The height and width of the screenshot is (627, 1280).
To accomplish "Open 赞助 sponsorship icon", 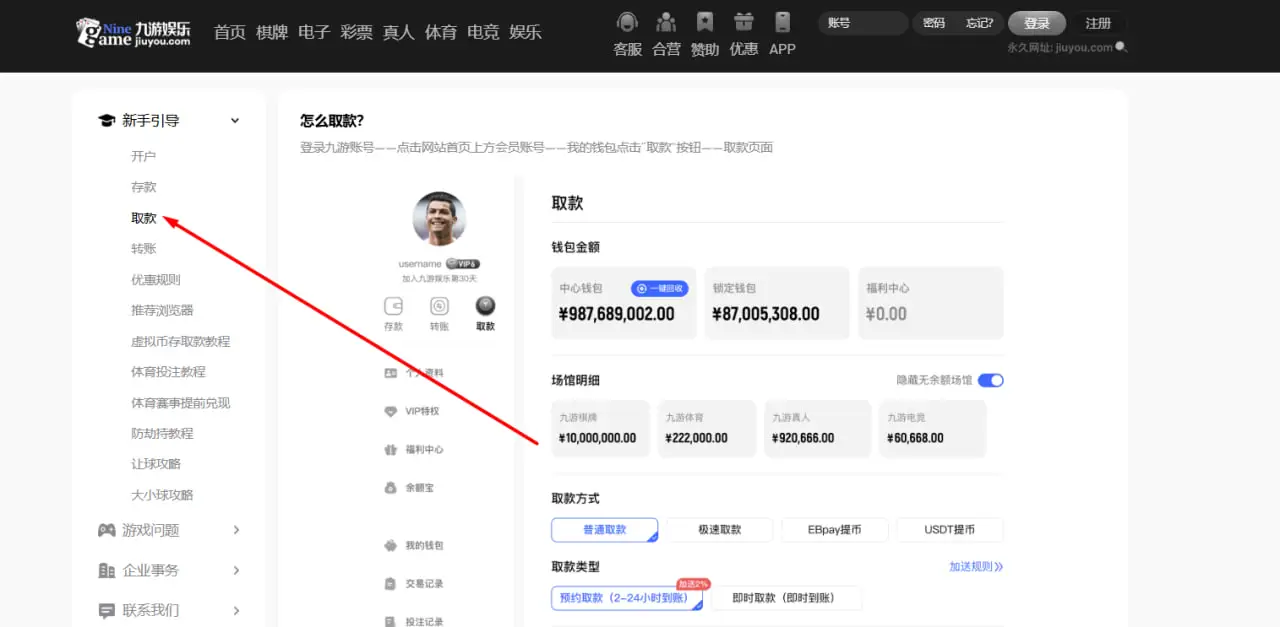I will point(705,22).
